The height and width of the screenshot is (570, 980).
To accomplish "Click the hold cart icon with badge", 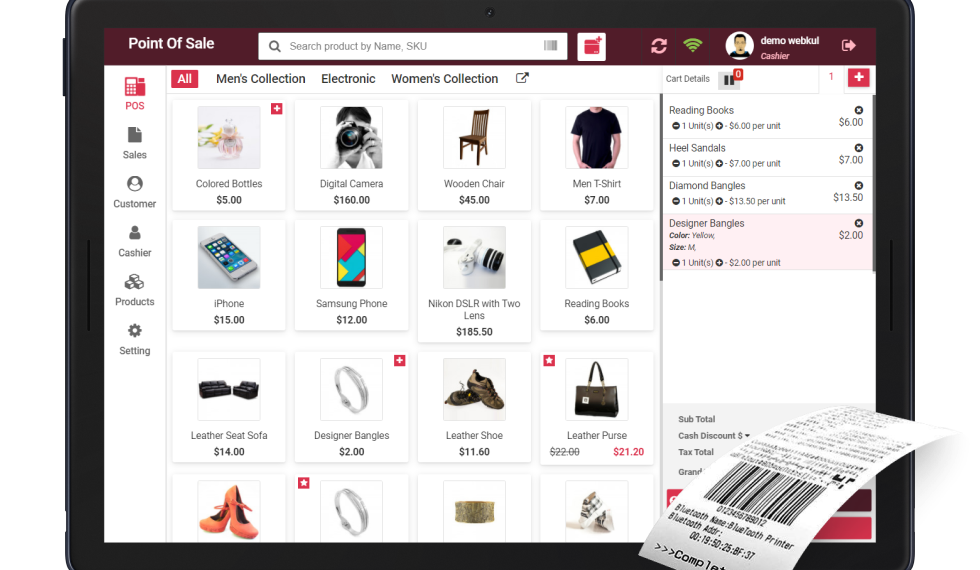I will (731, 78).
